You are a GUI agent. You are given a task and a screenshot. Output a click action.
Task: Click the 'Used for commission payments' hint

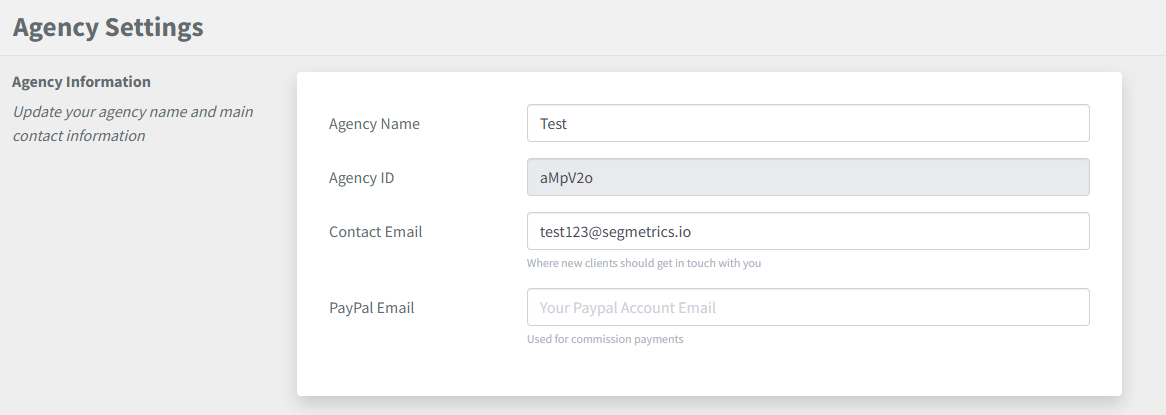pos(605,339)
